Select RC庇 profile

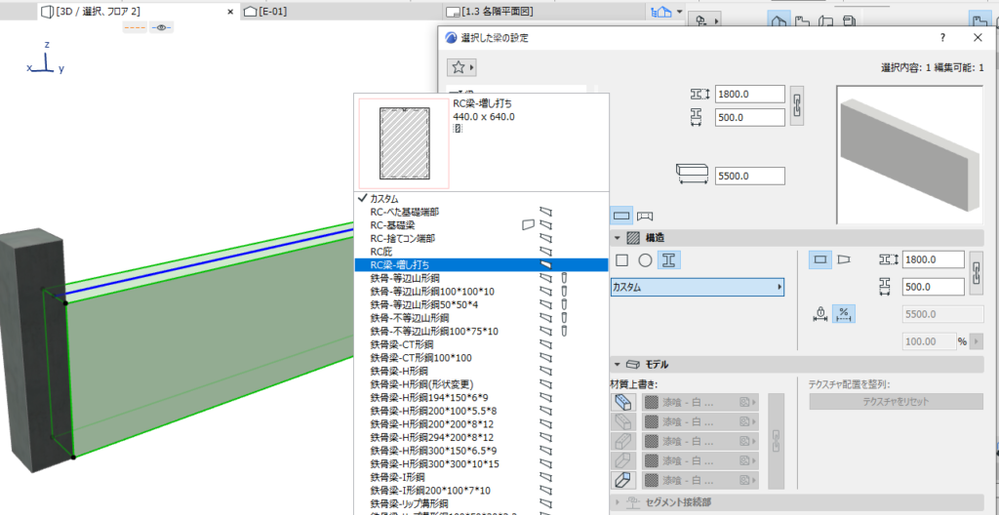pos(482,252)
